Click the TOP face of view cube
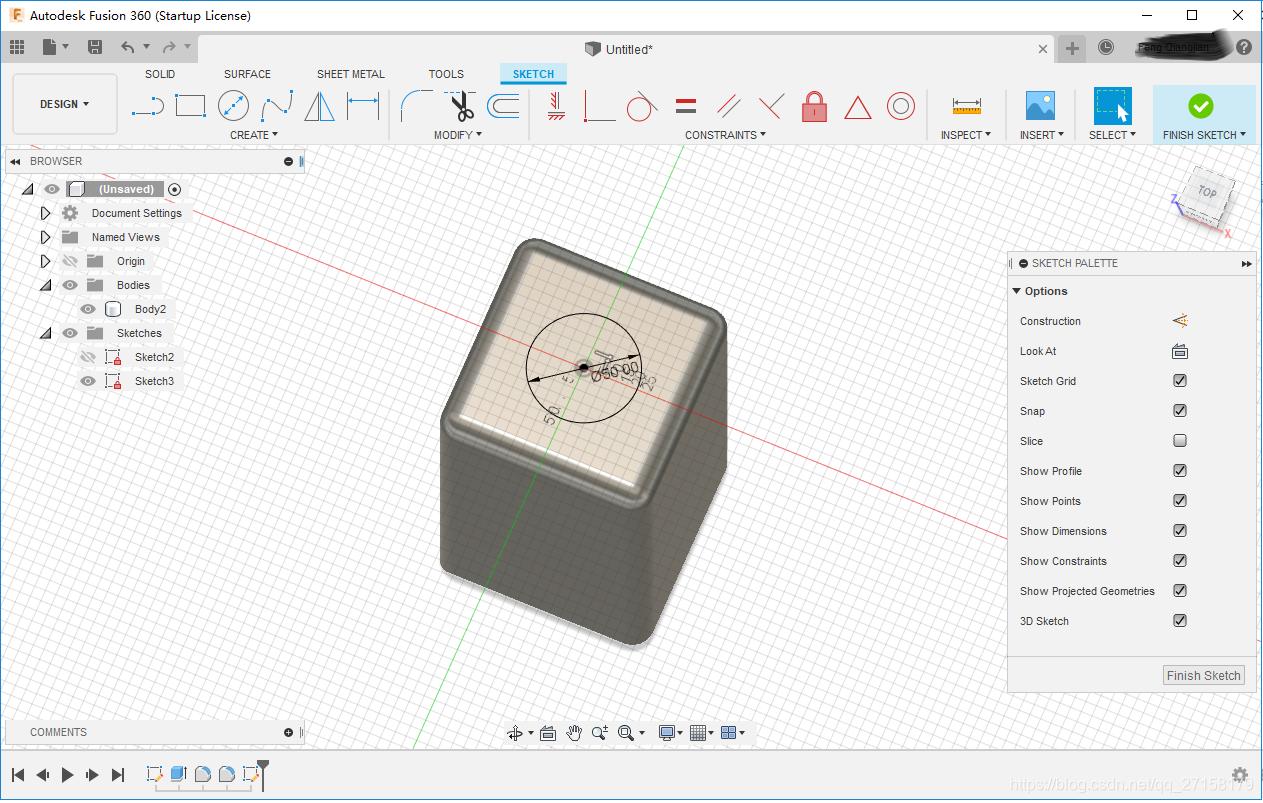1263x803 pixels. (1207, 192)
